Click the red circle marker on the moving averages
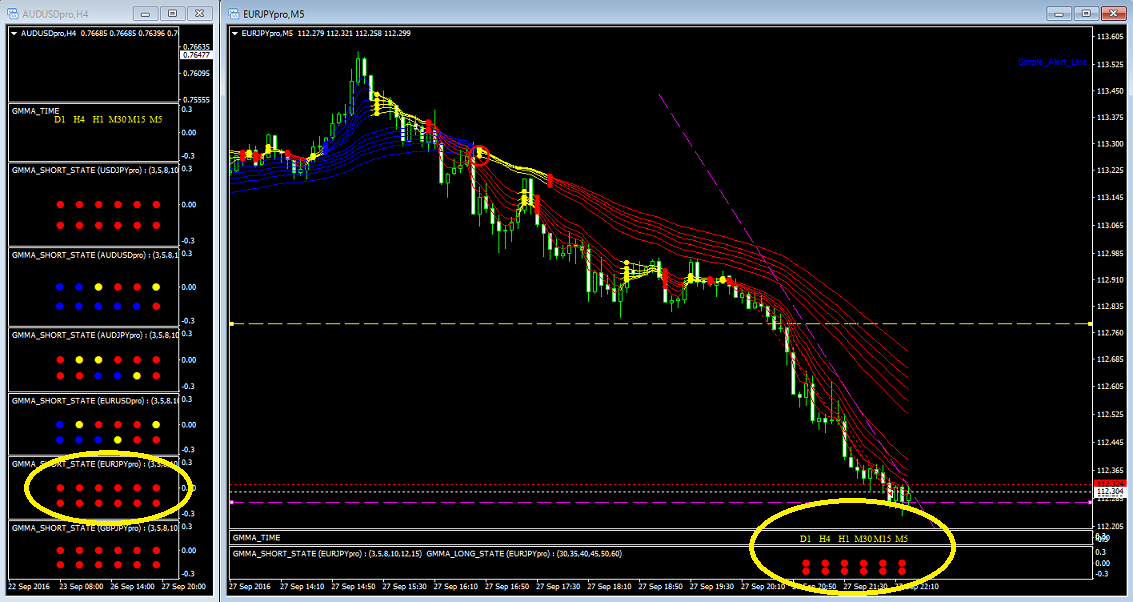Viewport: 1133px width, 602px height. pos(480,154)
